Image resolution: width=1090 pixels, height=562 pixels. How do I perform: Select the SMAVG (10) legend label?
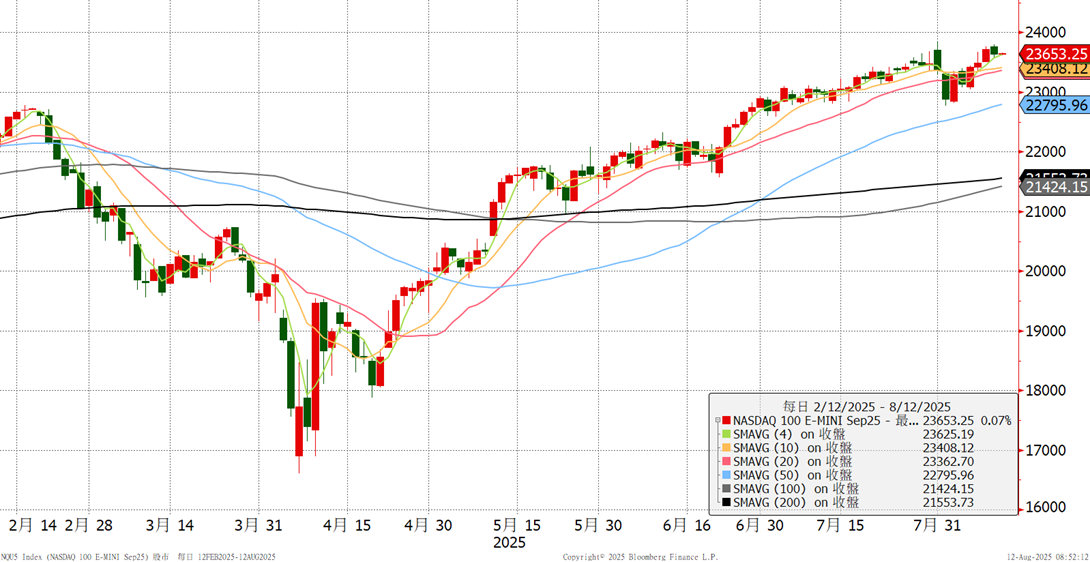tap(792, 447)
